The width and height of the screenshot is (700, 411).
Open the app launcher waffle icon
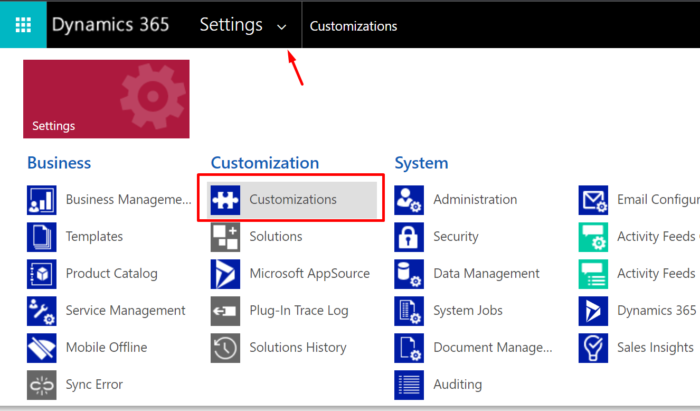point(23,24)
